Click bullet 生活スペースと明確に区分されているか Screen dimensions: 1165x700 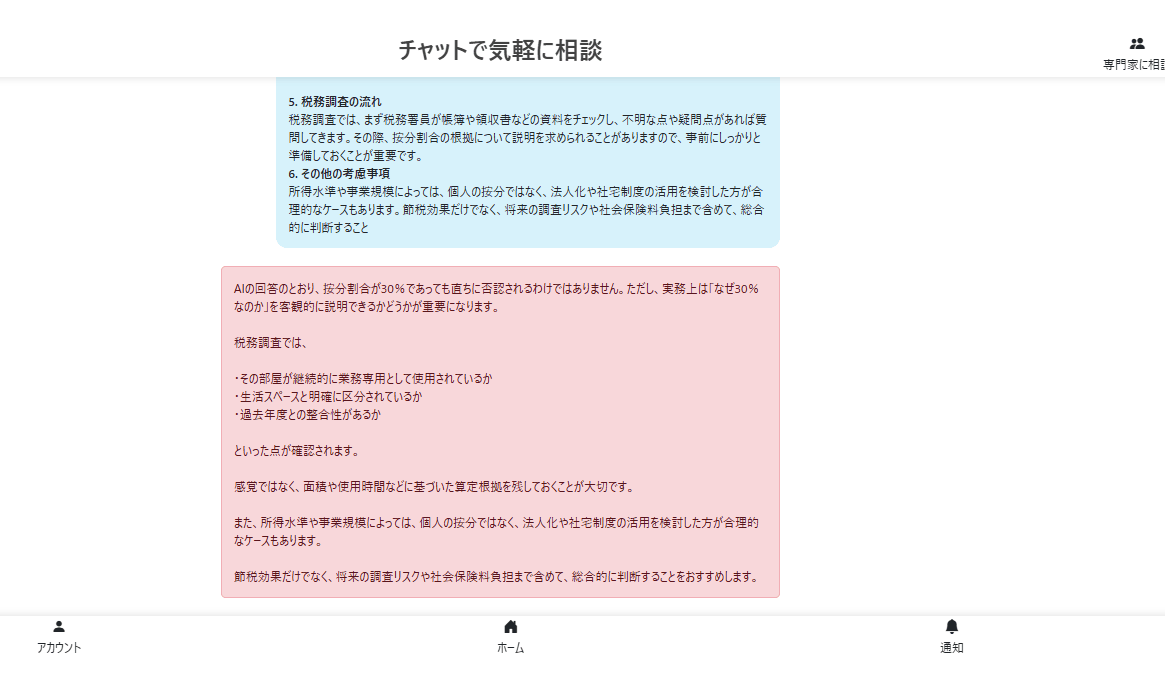click(328, 397)
